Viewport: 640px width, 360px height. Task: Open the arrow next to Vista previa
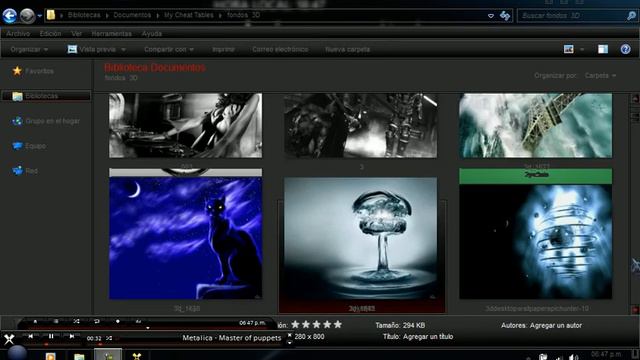coord(123,50)
